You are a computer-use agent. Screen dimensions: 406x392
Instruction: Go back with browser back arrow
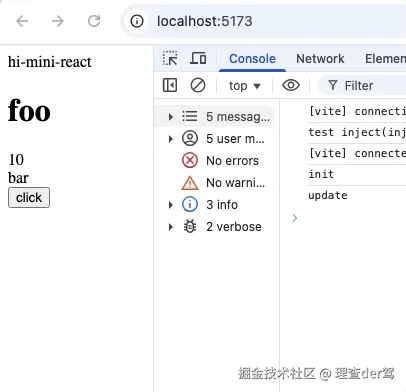[22, 21]
